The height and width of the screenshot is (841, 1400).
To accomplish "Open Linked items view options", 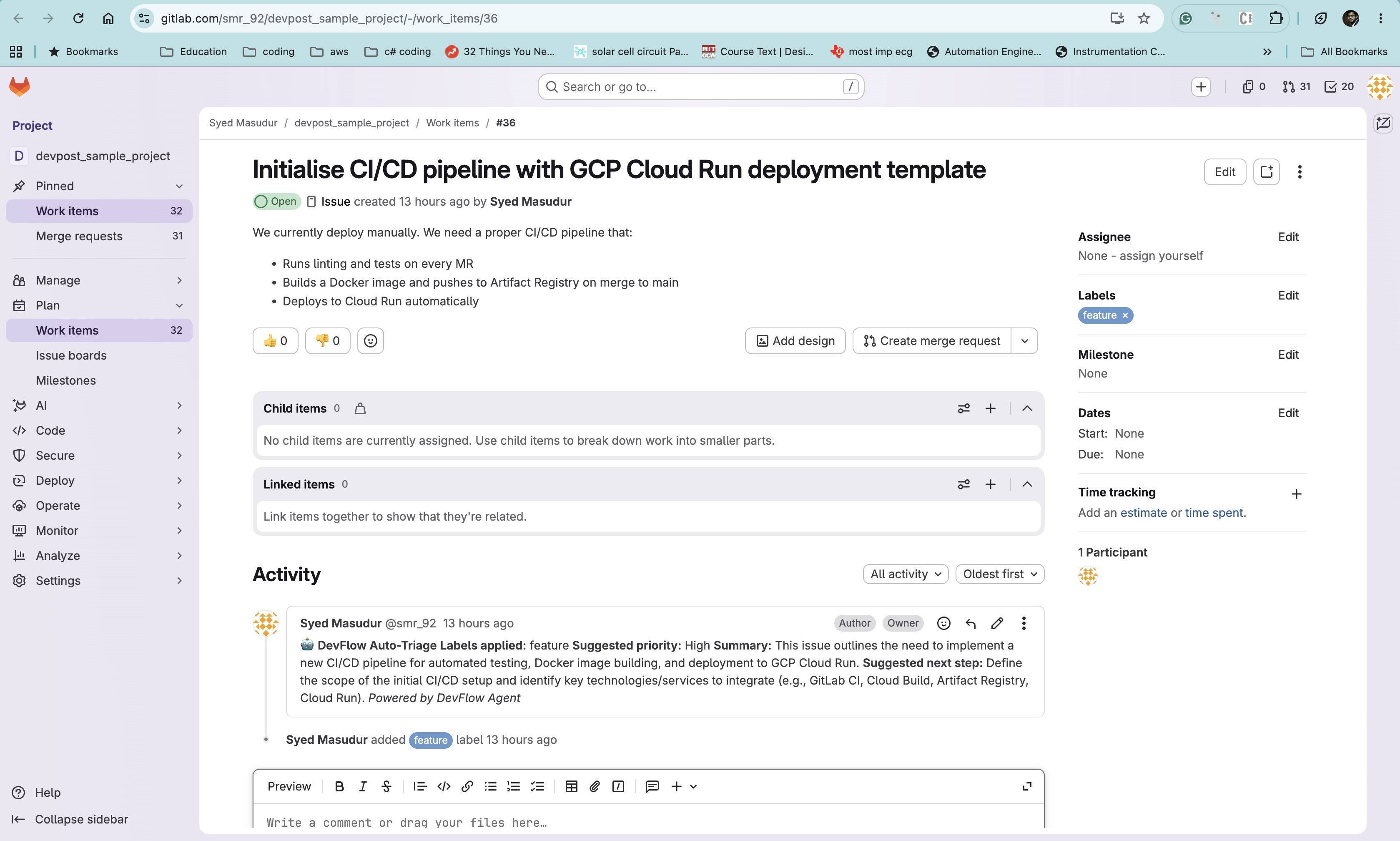I will click(963, 485).
